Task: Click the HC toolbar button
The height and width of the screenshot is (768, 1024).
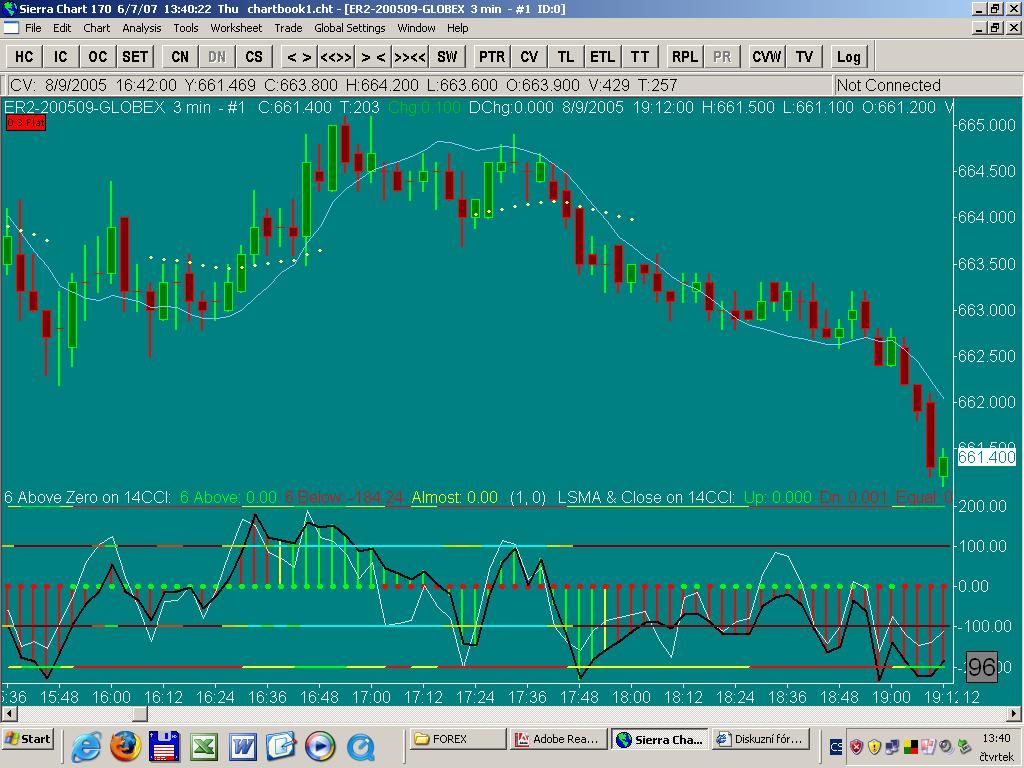Action: tap(24, 57)
